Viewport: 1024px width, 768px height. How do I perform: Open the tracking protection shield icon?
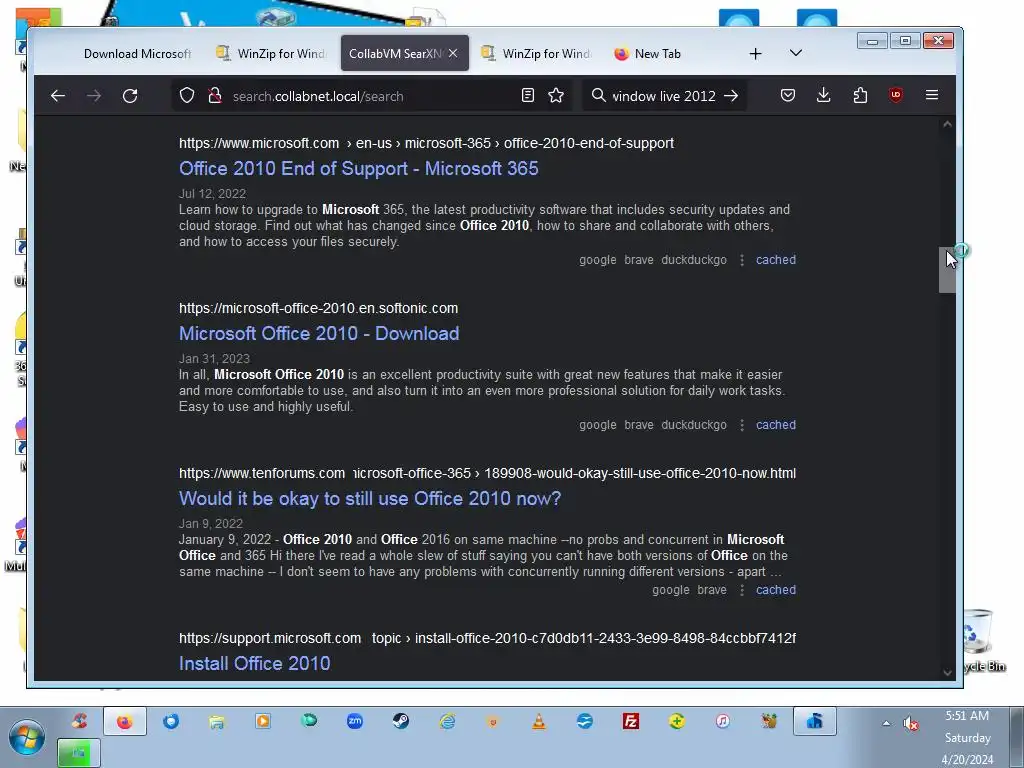coord(187,95)
